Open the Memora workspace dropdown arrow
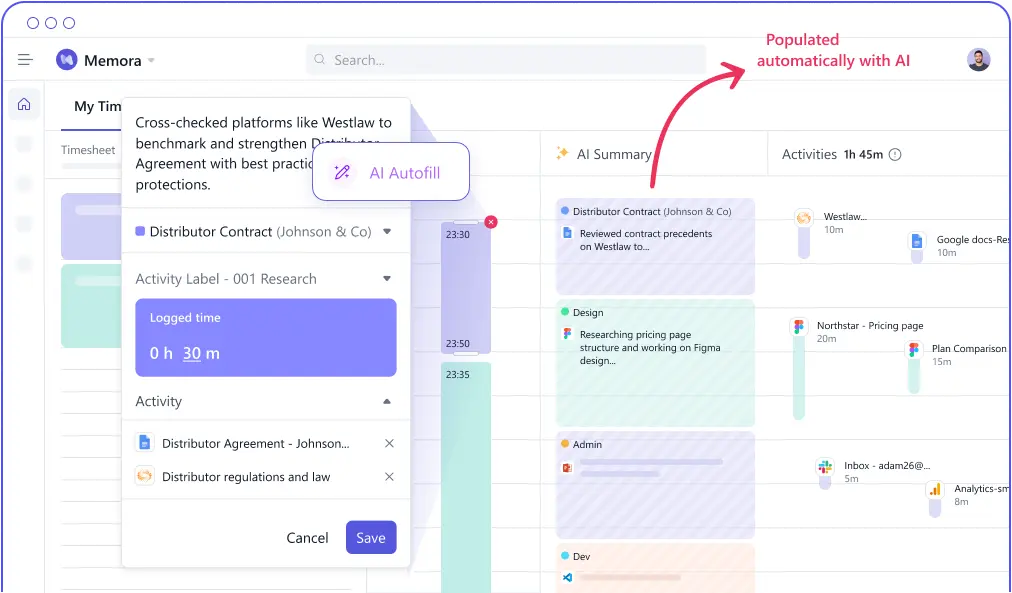This screenshot has width=1012, height=593. point(151,61)
